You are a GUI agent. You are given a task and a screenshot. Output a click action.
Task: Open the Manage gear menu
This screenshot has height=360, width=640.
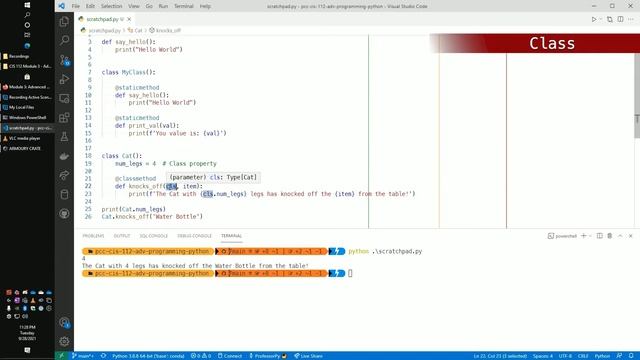click(64, 341)
